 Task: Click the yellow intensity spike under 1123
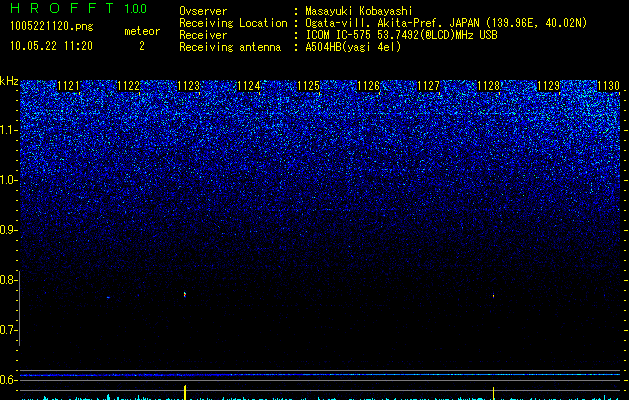(x=185, y=392)
